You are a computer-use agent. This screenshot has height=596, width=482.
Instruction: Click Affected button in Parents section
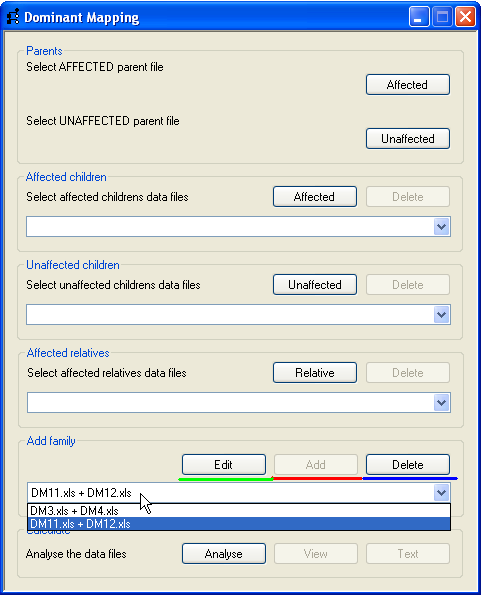pyautogui.click(x=407, y=84)
